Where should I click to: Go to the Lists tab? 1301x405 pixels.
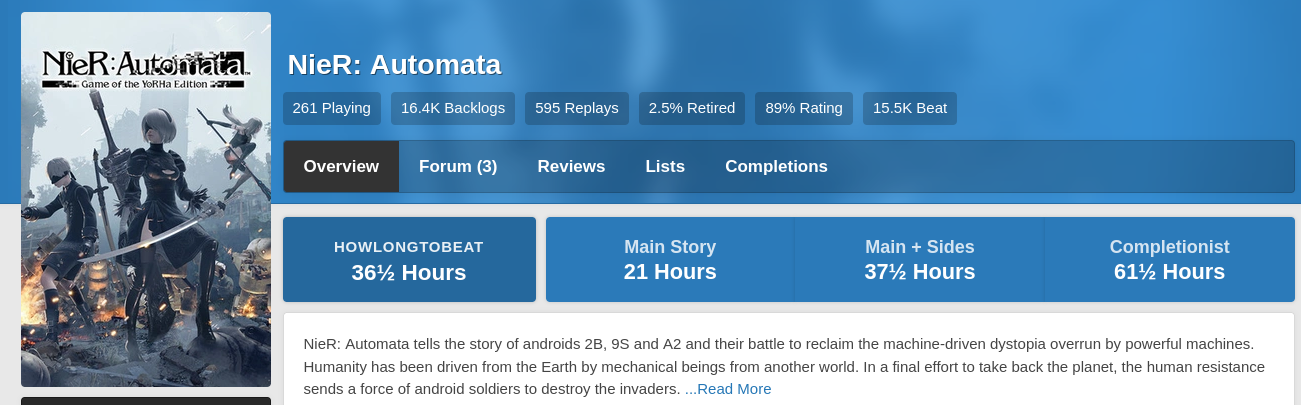(x=665, y=166)
